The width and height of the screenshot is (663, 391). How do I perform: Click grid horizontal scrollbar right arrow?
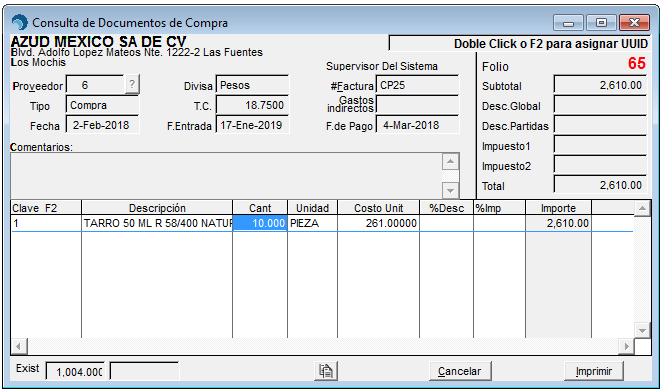pyautogui.click(x=626, y=346)
